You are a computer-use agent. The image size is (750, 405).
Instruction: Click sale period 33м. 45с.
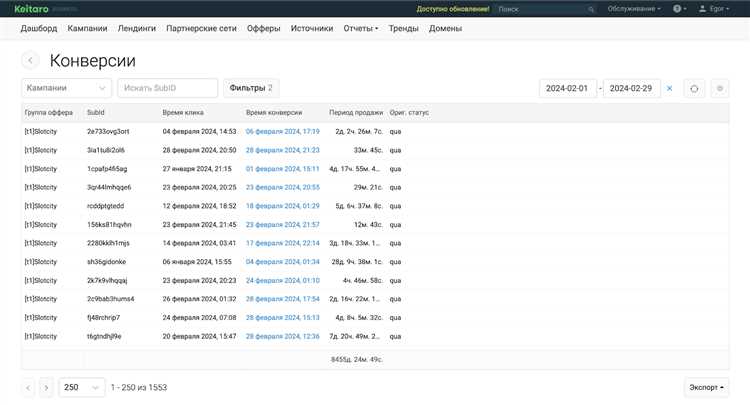368,150
